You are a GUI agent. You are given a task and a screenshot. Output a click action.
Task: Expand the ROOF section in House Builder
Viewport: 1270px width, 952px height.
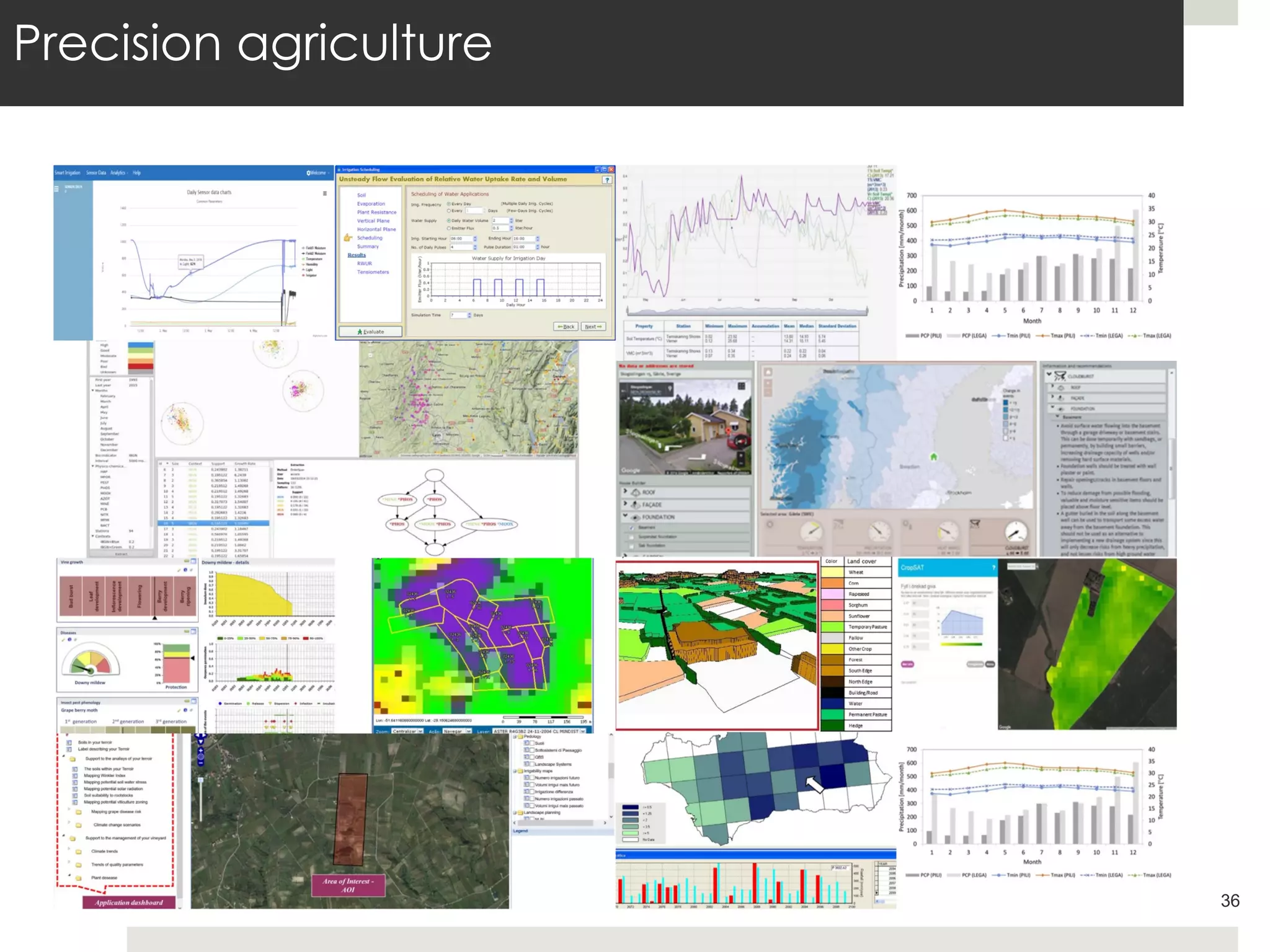point(625,492)
